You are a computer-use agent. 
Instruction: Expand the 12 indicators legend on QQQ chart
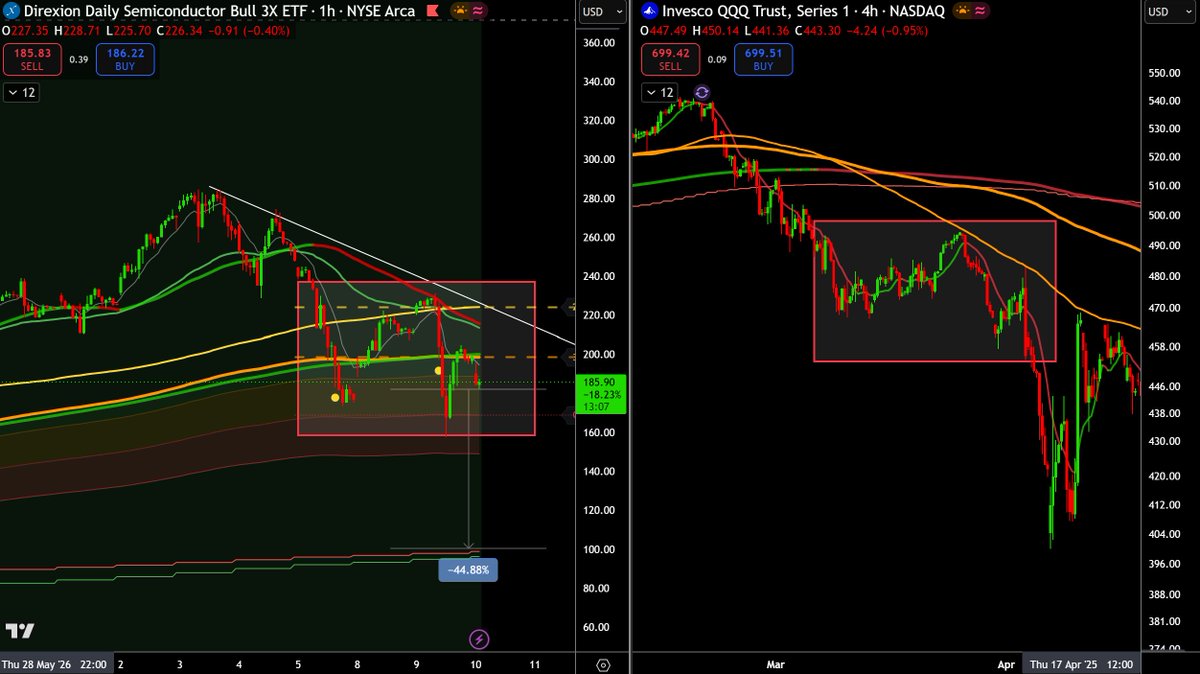point(659,92)
